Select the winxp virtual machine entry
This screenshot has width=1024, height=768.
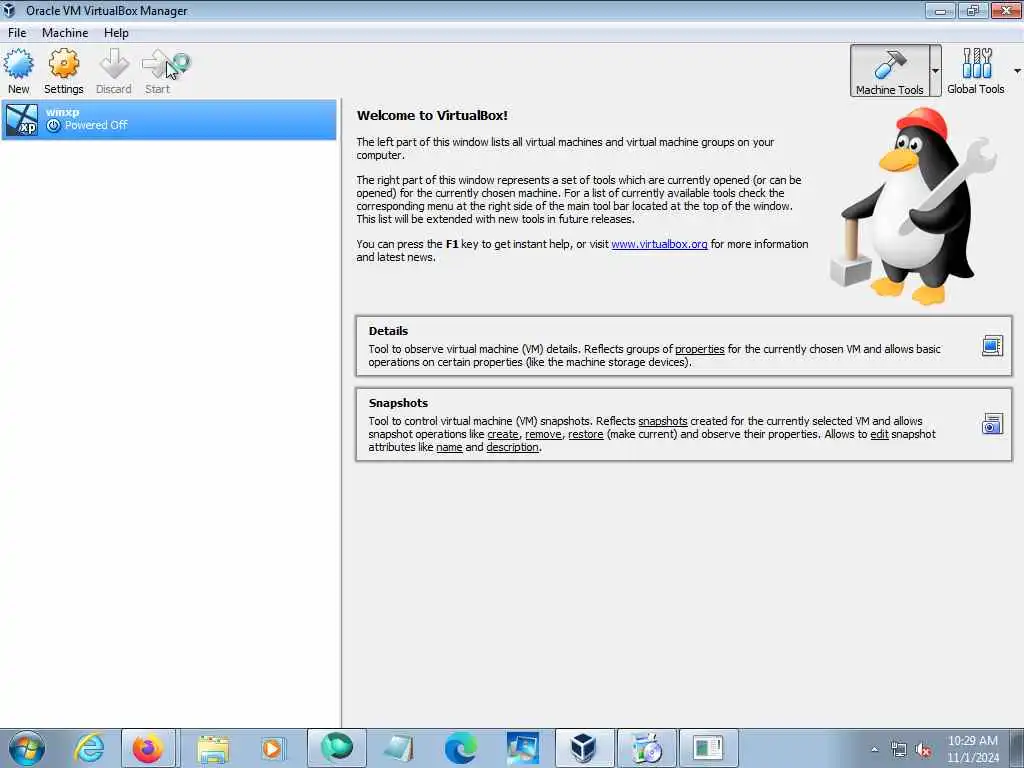coord(168,120)
